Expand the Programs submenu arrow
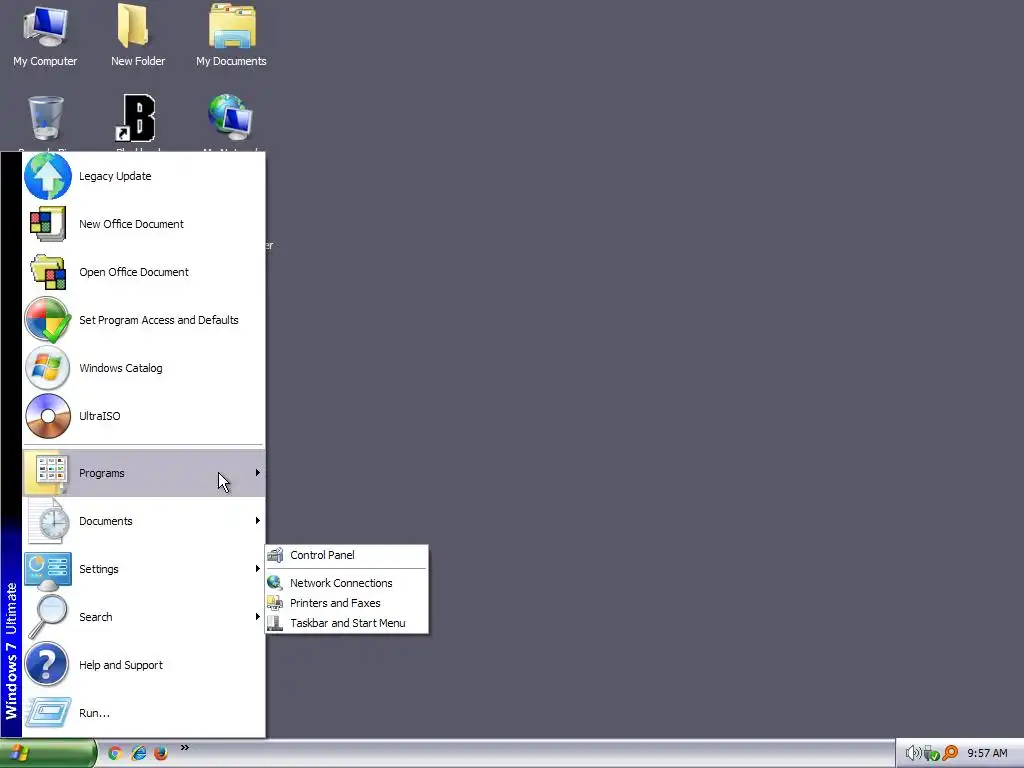 [x=258, y=473]
